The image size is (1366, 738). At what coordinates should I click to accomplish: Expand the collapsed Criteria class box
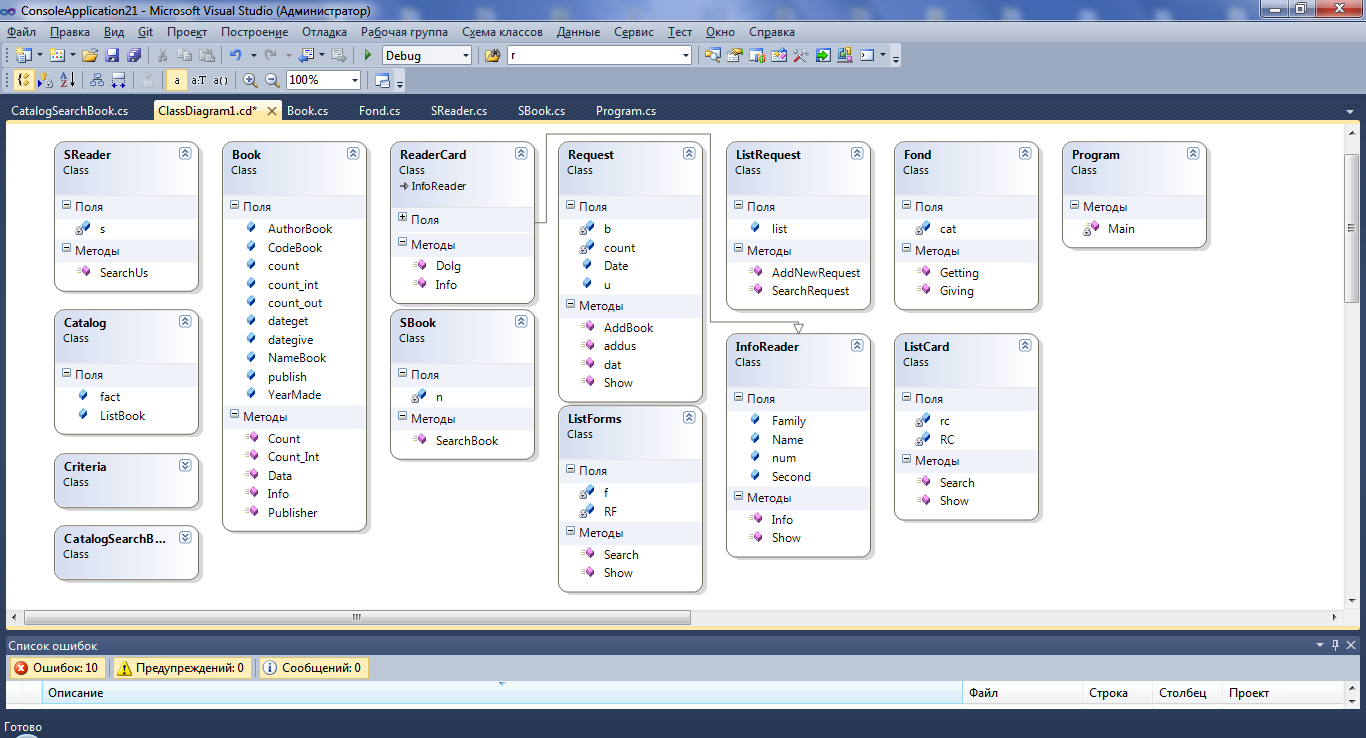point(184,466)
